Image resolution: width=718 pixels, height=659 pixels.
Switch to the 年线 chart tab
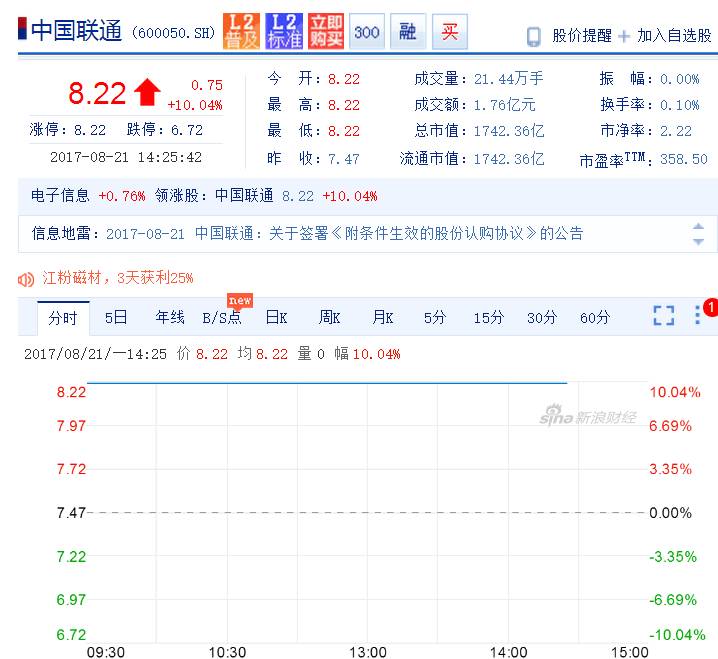[x=170, y=317]
